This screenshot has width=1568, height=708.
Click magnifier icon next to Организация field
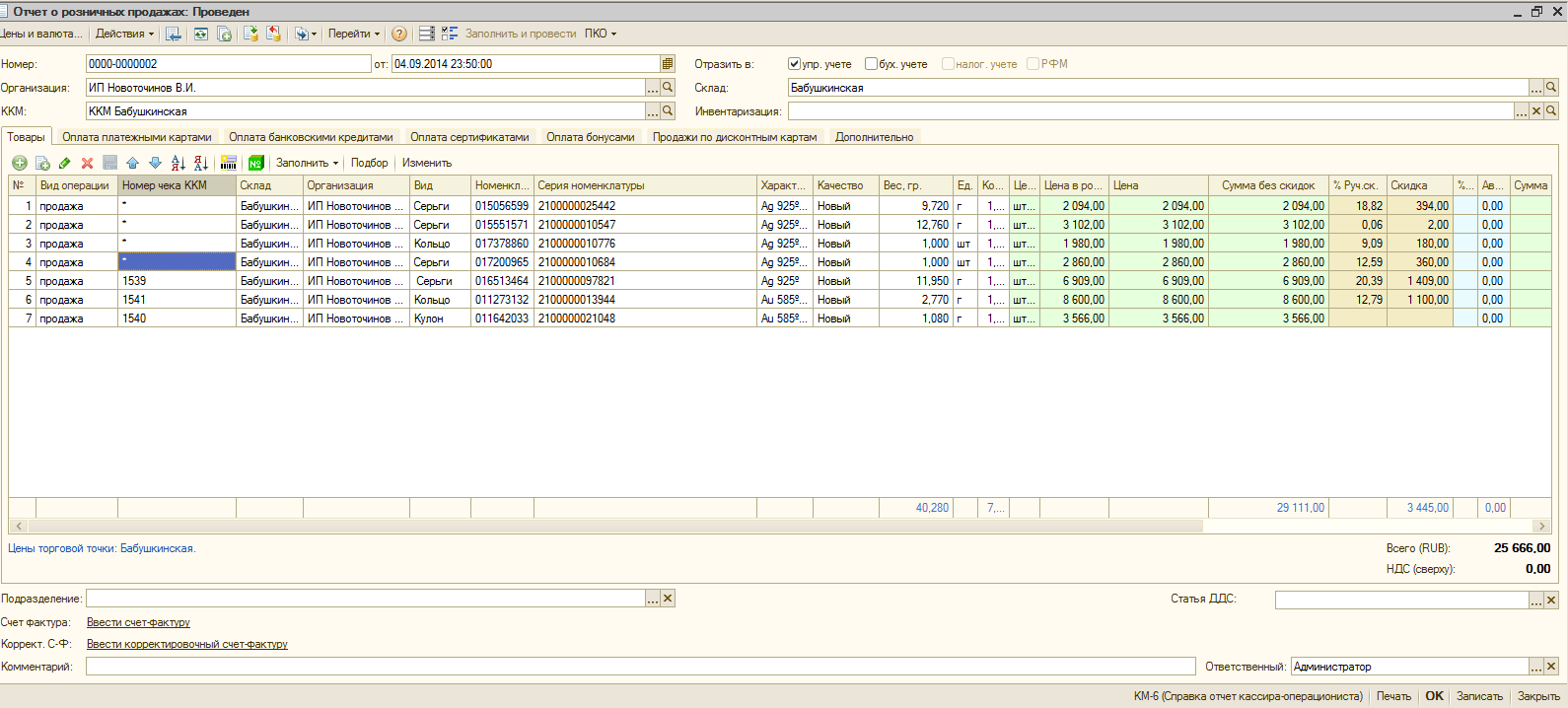tap(668, 88)
